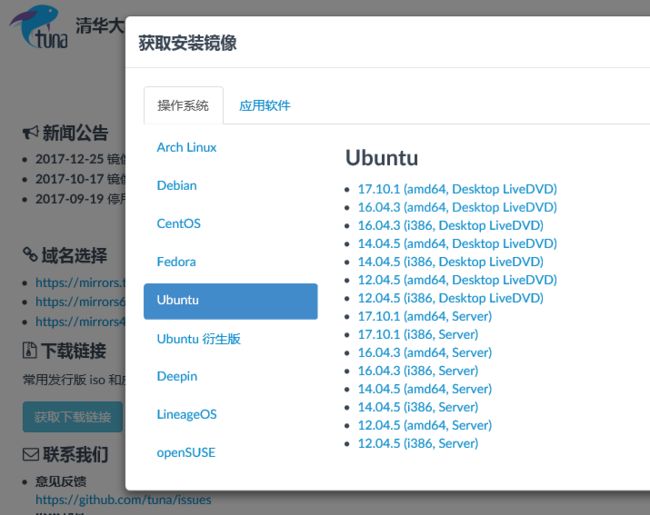Click the envelope icon beside 联系我们
This screenshot has width=650, height=515.
31,454
